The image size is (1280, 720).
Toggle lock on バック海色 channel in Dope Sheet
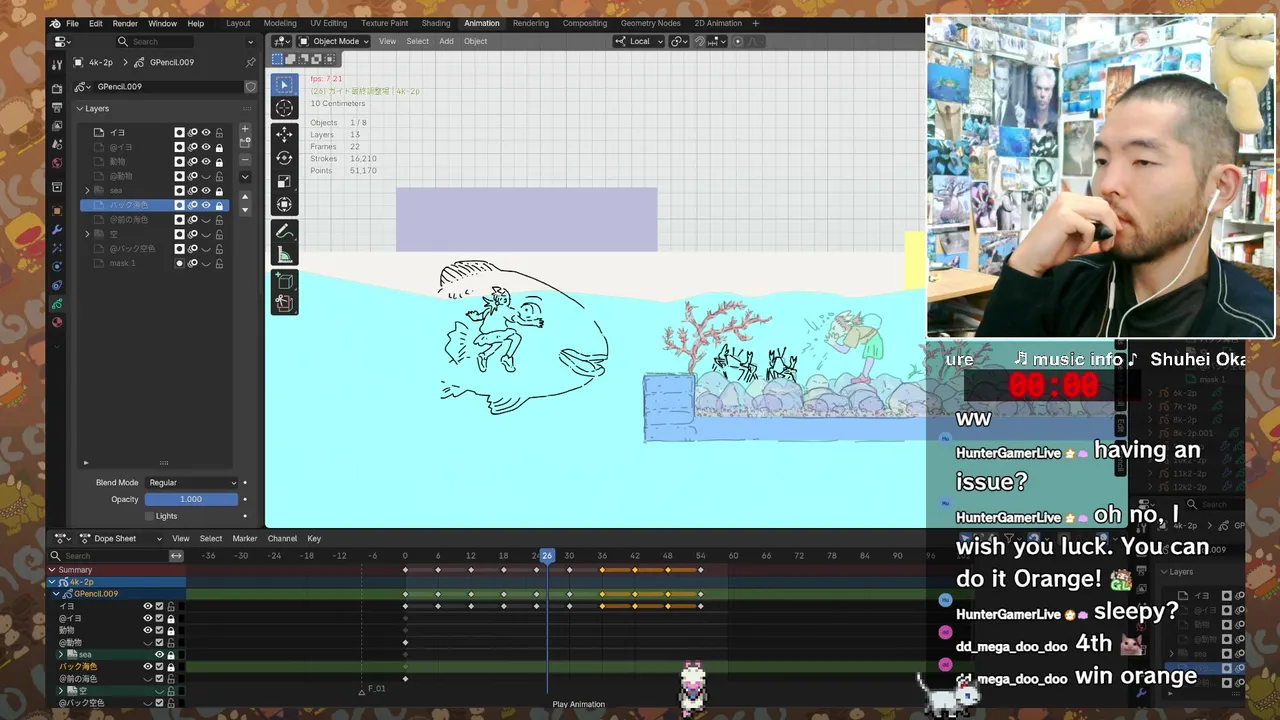(x=171, y=667)
